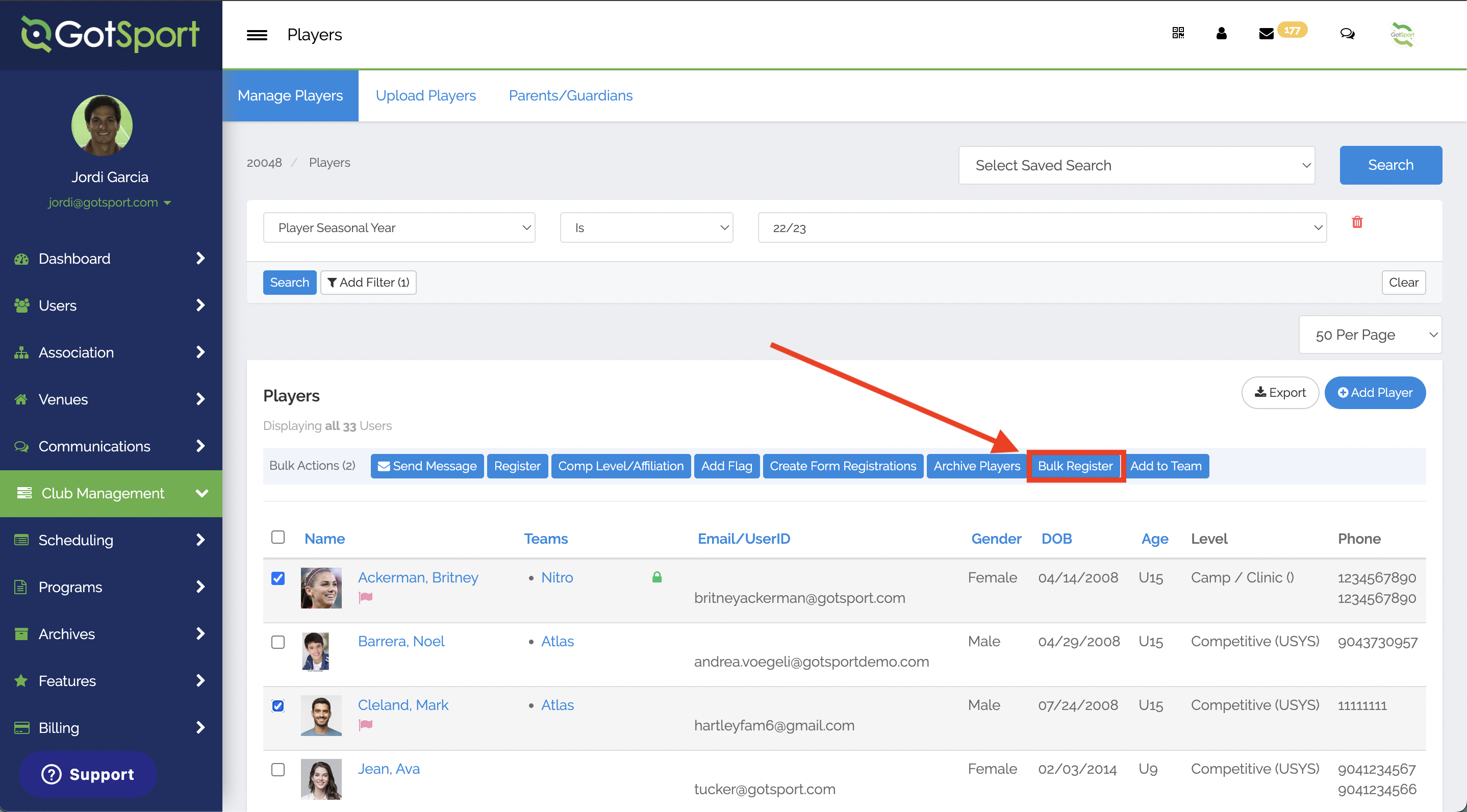
Task: Click the Club Management server icon
Action: [24, 493]
